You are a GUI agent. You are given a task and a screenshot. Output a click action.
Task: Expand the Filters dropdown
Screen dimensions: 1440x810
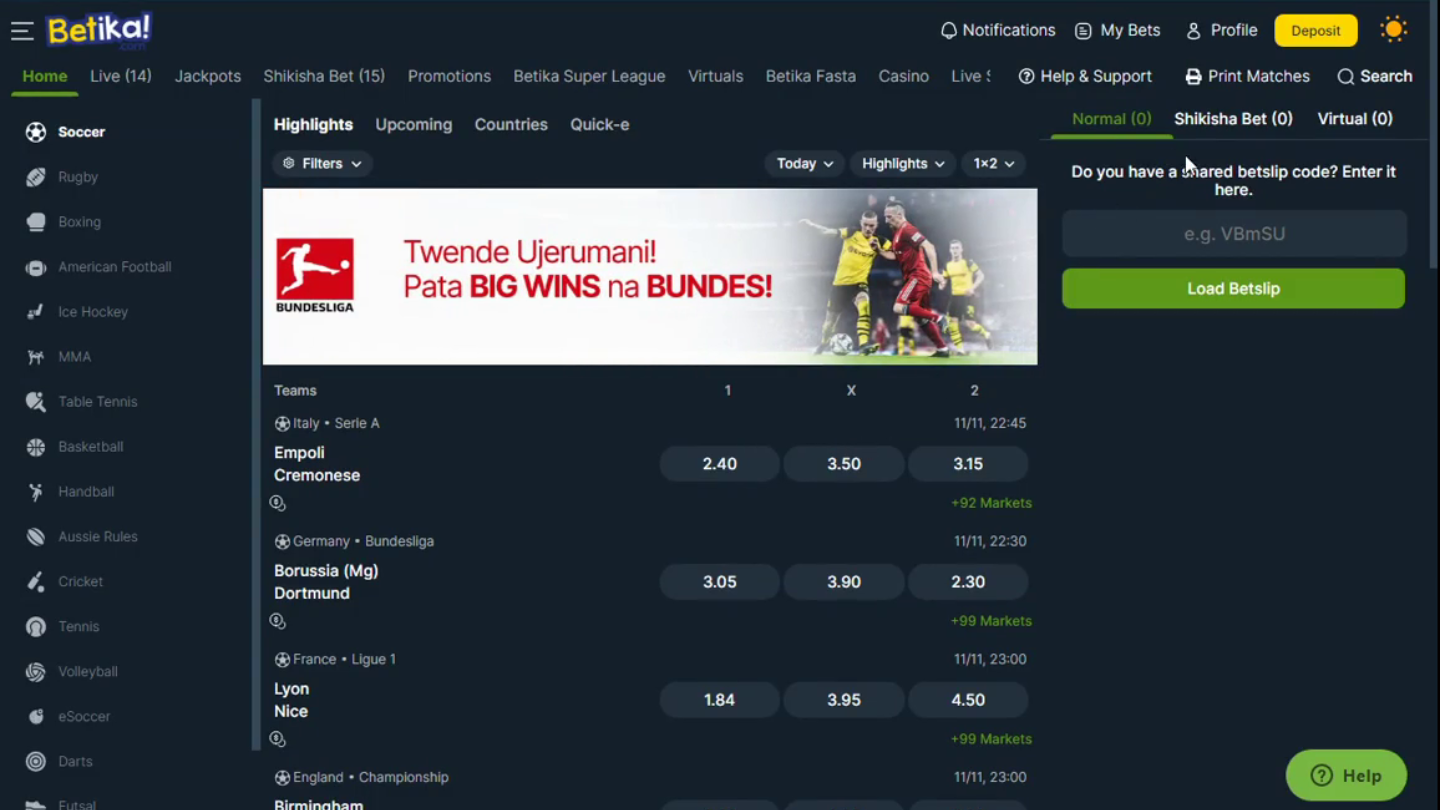tap(322, 164)
